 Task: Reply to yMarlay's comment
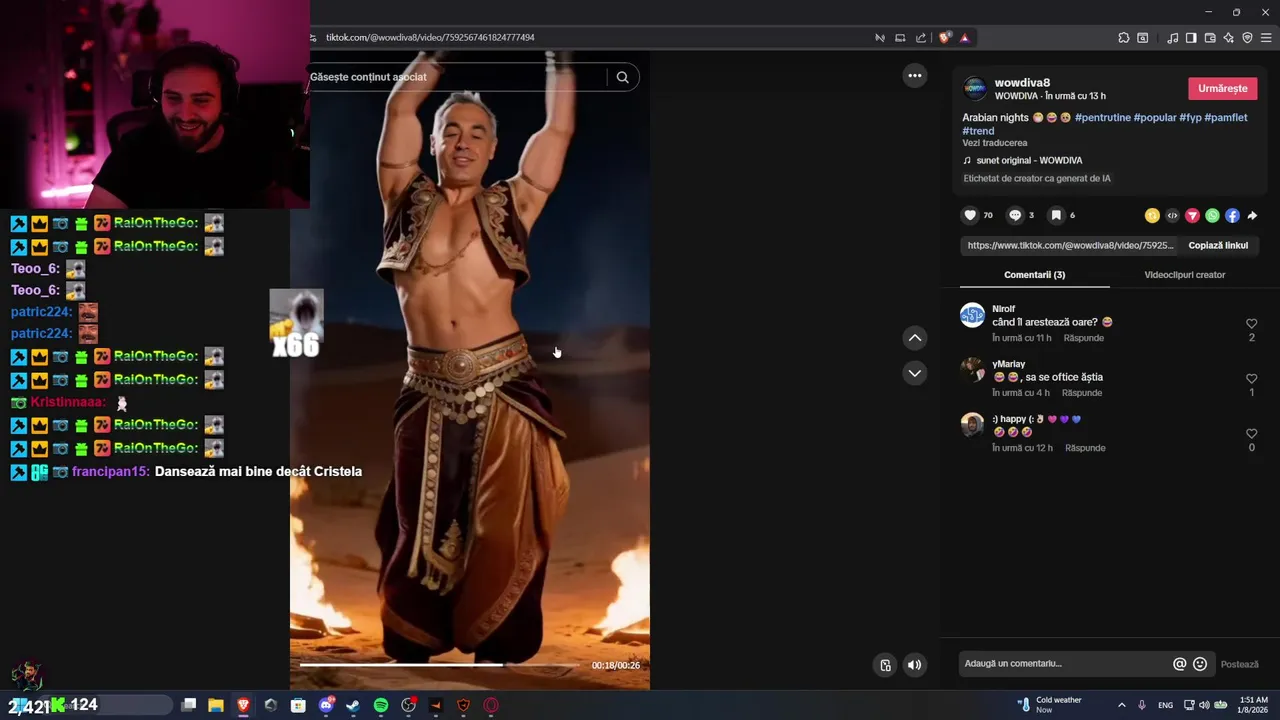pyautogui.click(x=1082, y=393)
